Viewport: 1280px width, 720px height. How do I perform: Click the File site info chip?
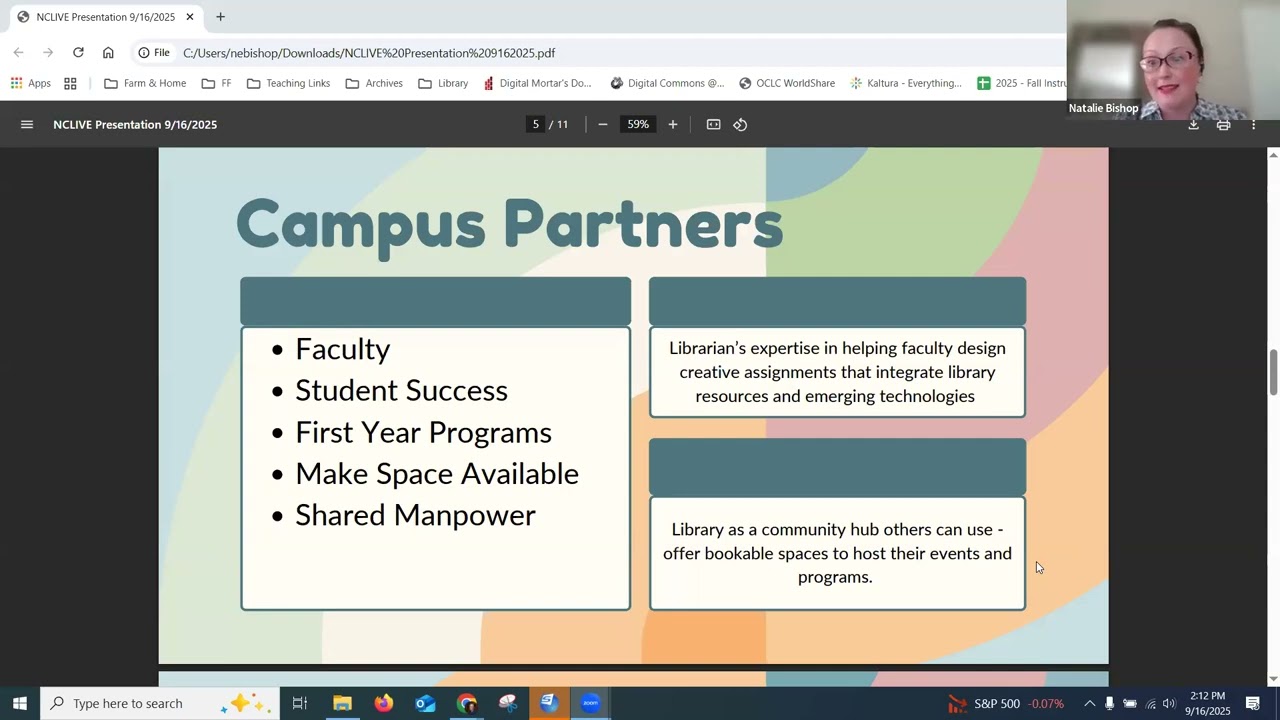click(x=154, y=53)
